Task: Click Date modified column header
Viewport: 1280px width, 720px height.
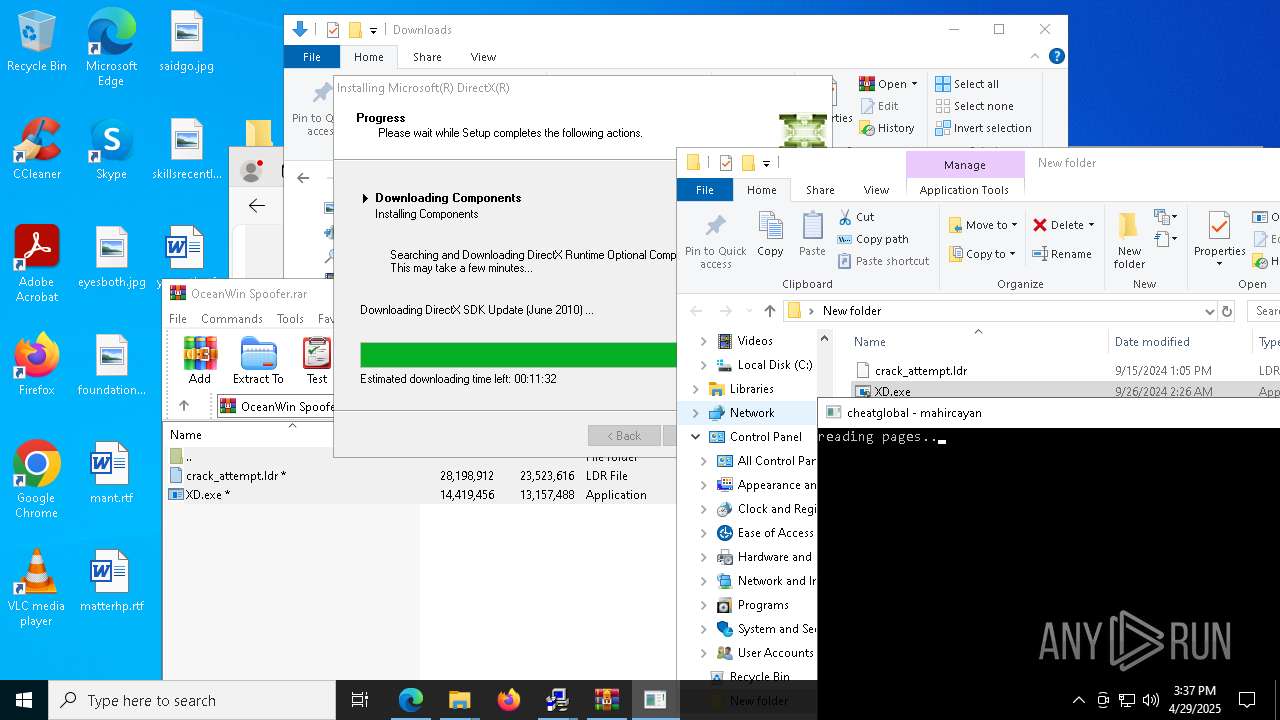Action: (1152, 342)
